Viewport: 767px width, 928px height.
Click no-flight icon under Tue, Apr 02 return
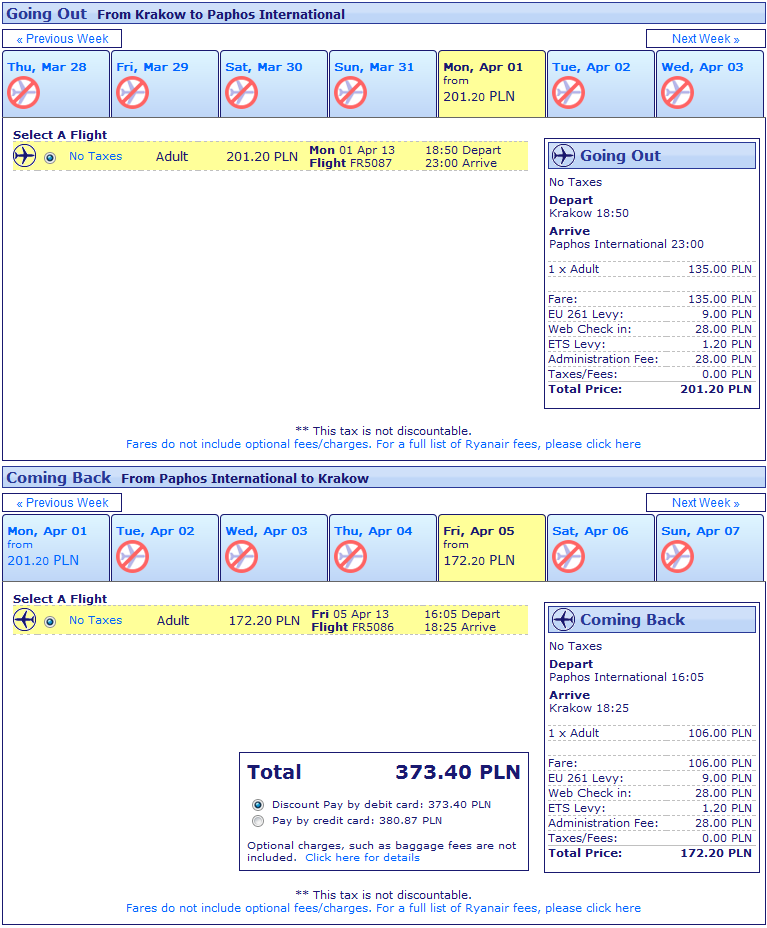[132, 557]
